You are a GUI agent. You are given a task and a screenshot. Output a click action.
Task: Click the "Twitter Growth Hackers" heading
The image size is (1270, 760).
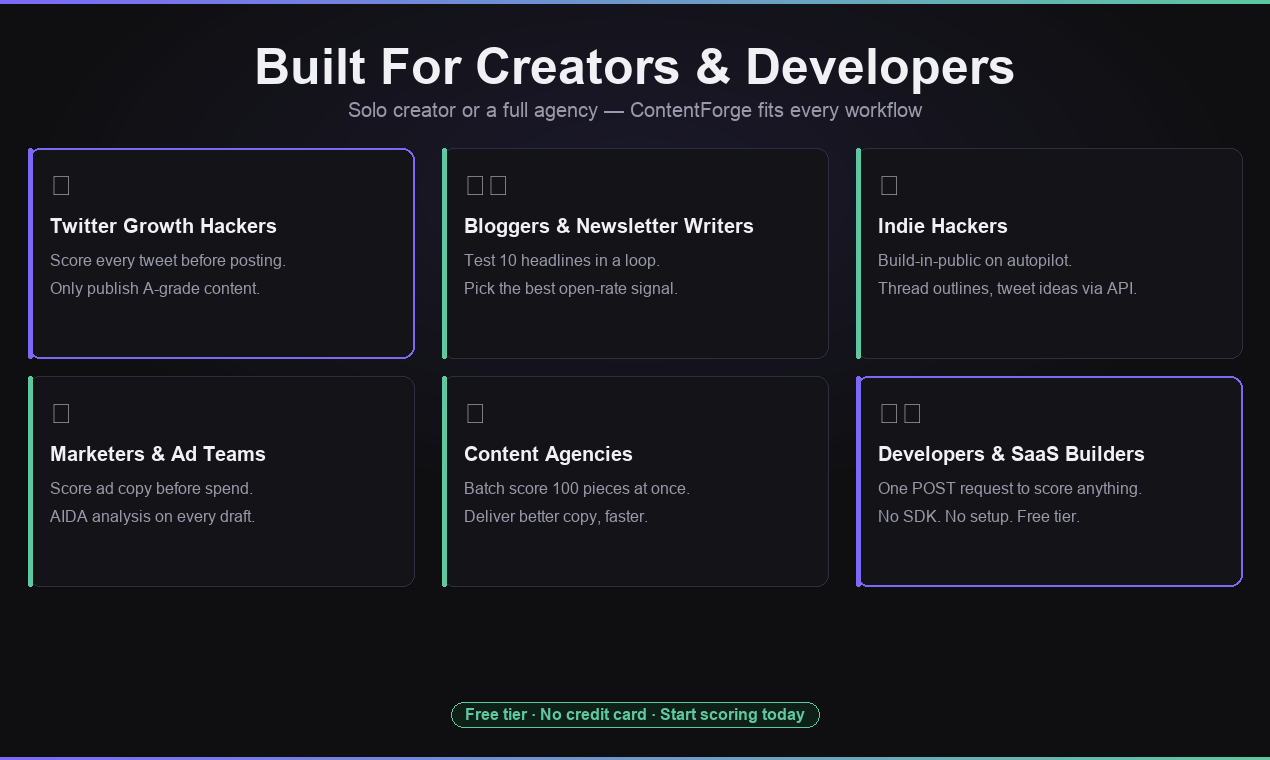[x=163, y=226]
